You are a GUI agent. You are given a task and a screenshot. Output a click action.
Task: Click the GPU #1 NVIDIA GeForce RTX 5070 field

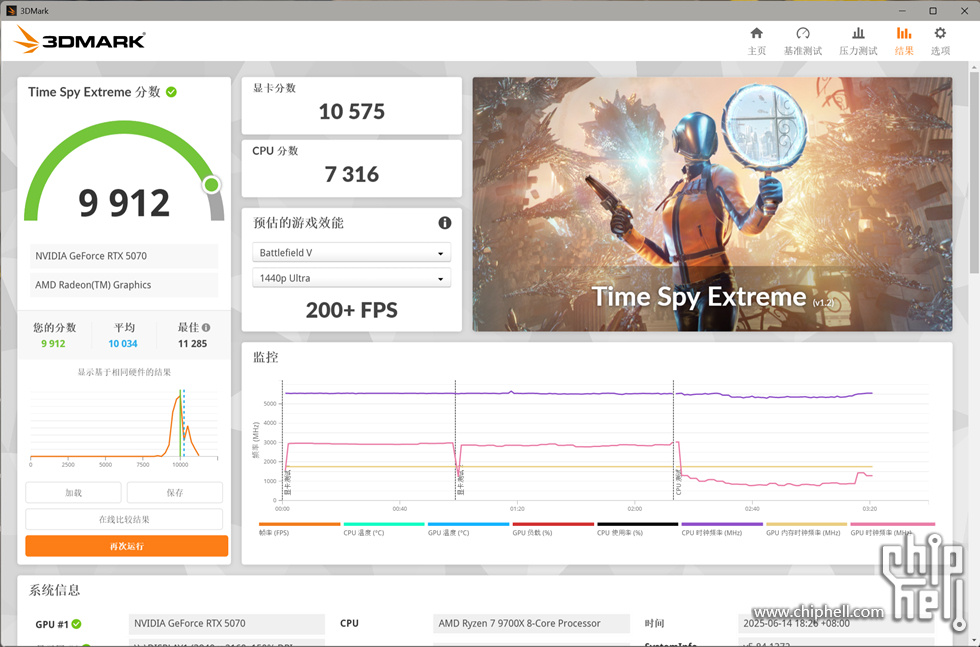click(226, 623)
